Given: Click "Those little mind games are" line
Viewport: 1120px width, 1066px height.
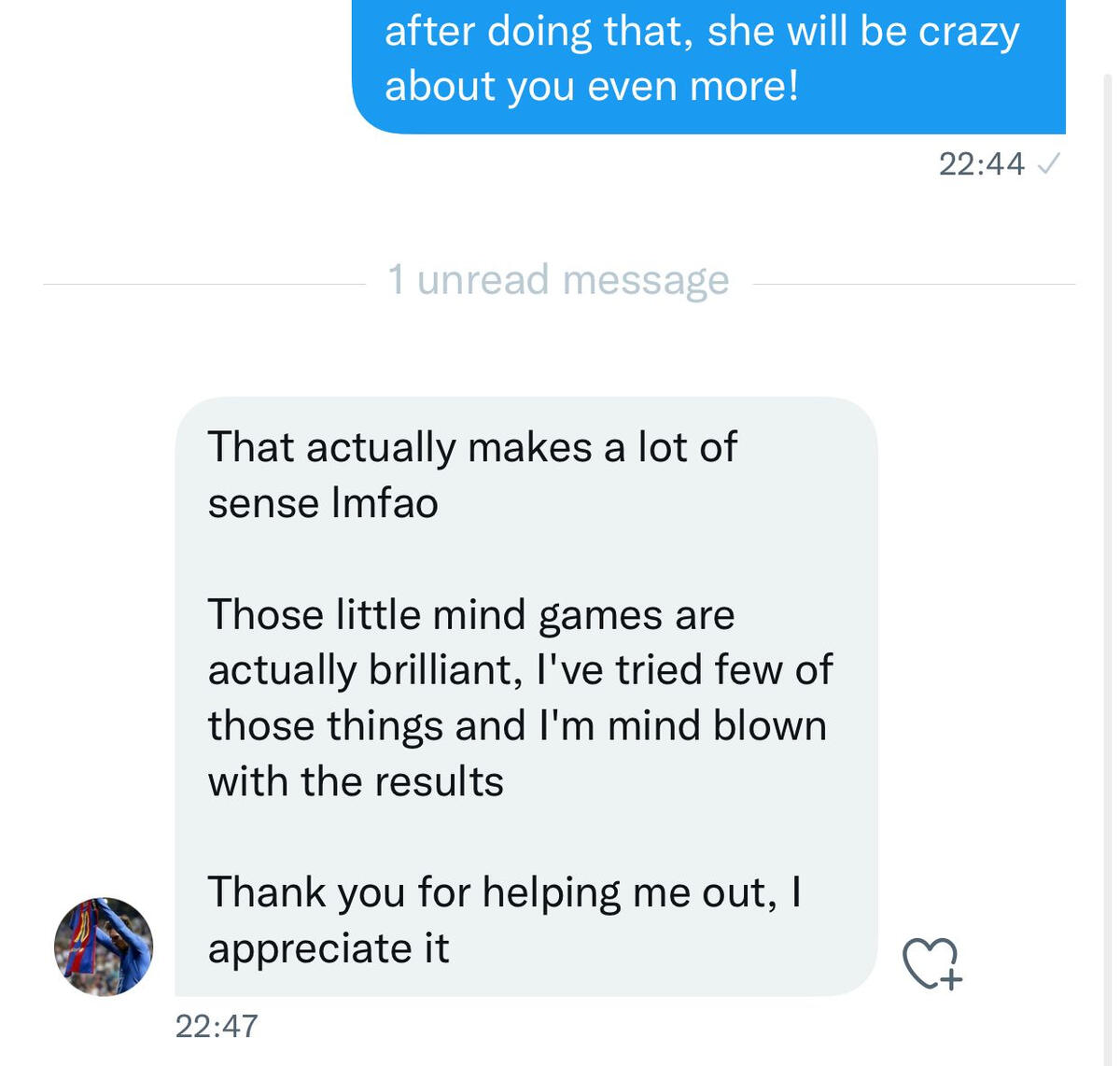Looking at the screenshot, I should (471, 615).
